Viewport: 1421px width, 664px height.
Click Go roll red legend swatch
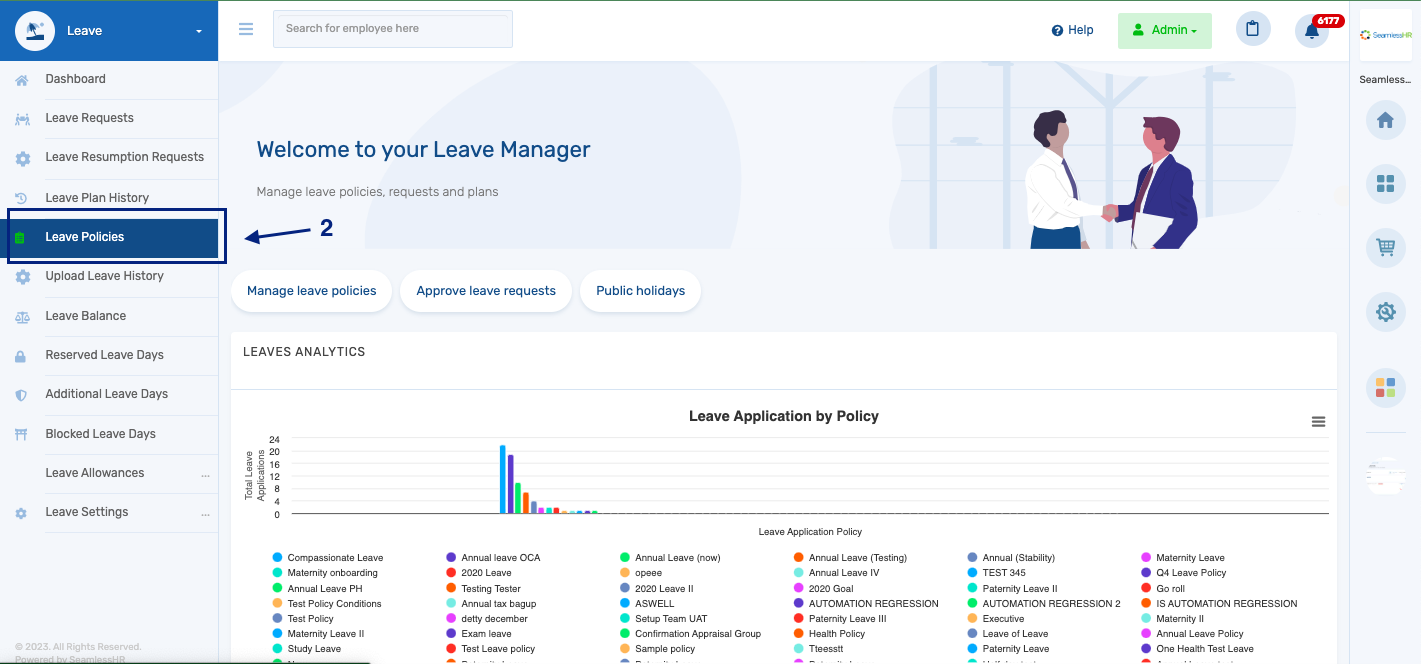[x=1146, y=589]
